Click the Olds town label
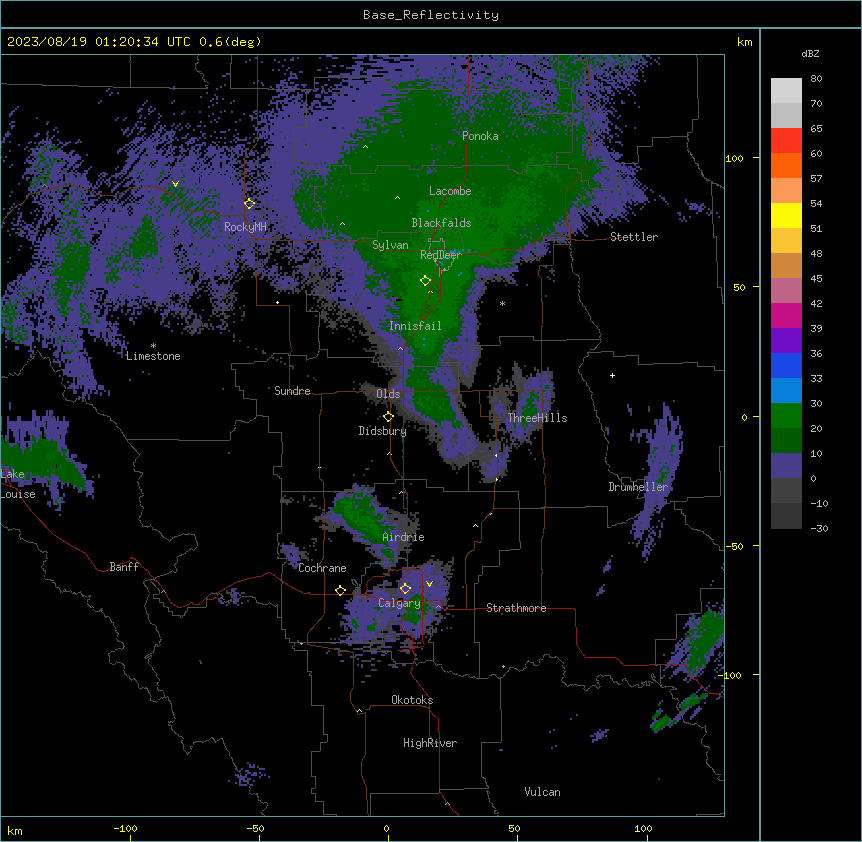Viewport: 862px width, 842px height. 388,394
